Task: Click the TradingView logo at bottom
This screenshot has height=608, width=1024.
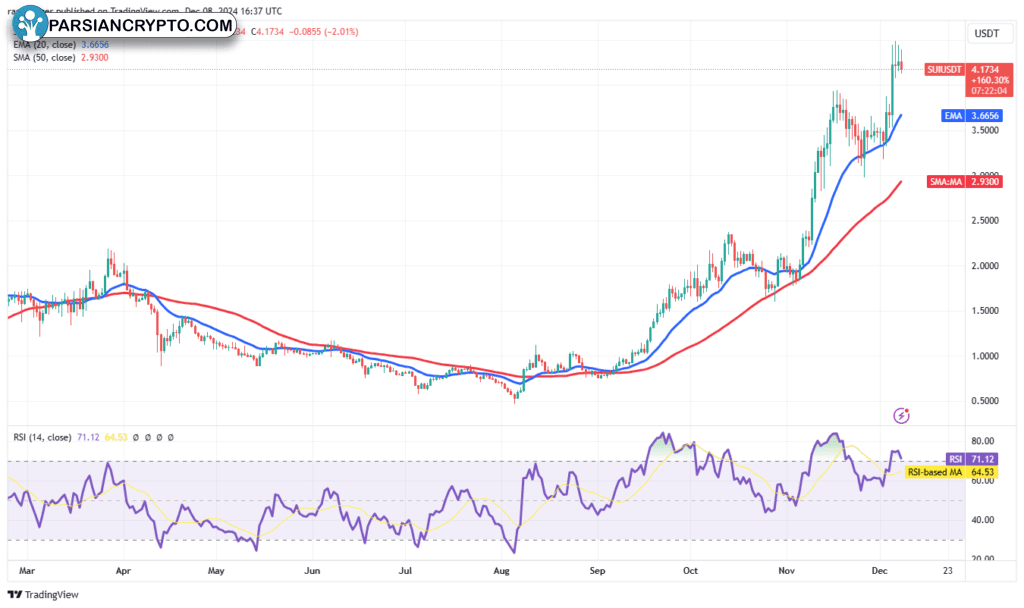Action: 43,594
